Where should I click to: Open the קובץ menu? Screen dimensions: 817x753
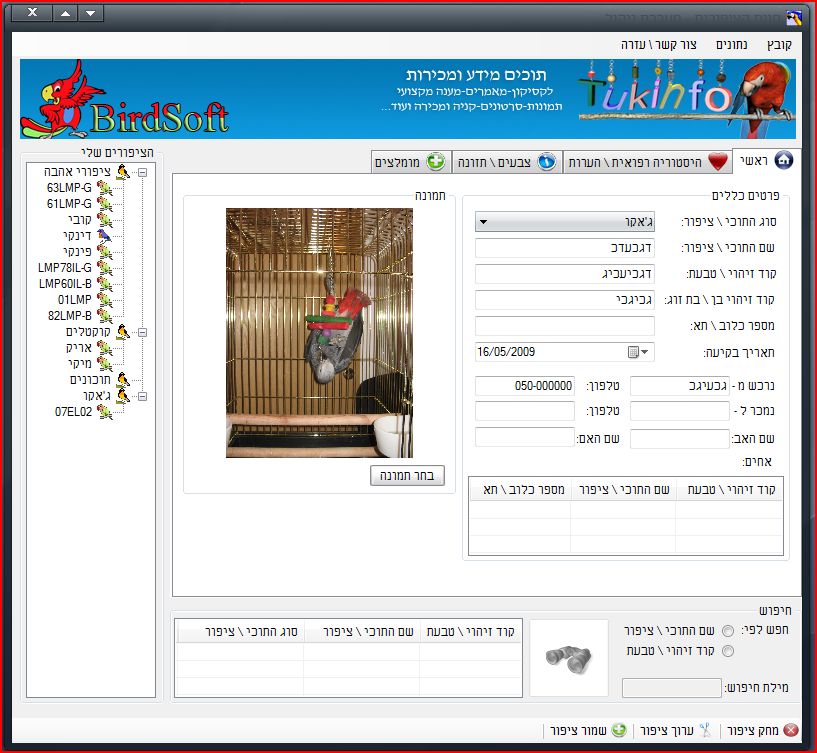pyautogui.click(x=779, y=45)
